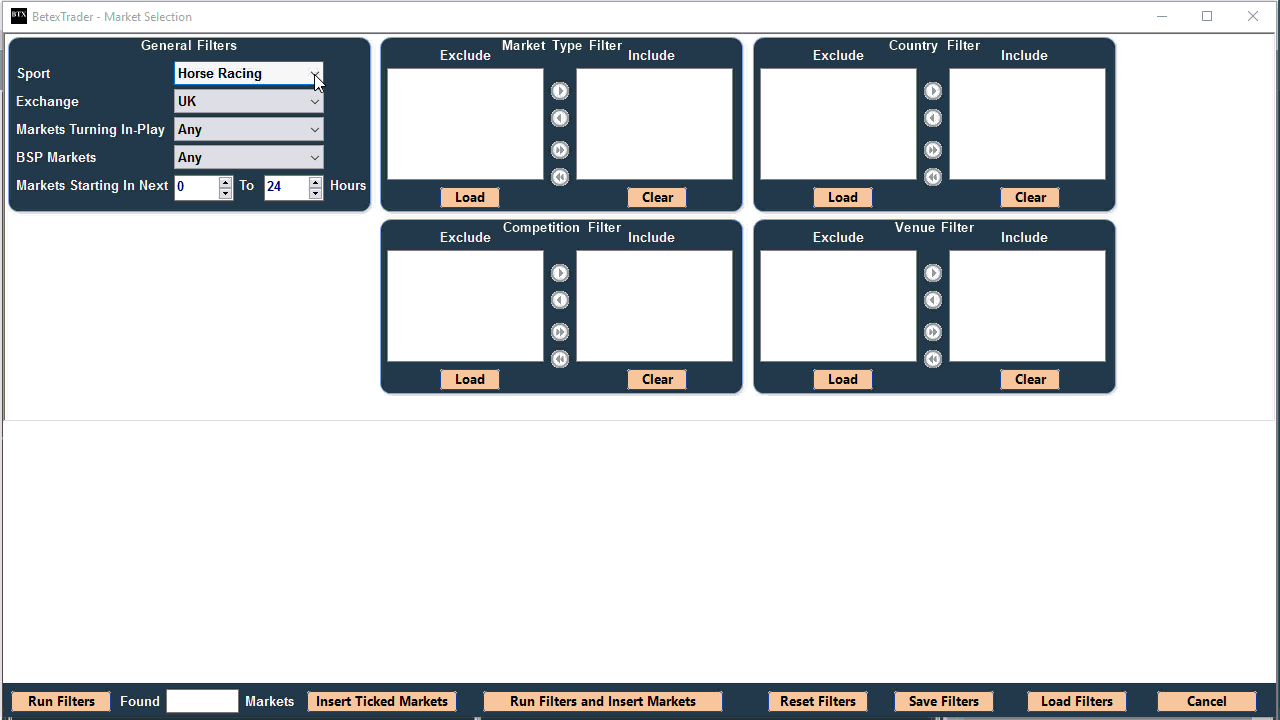Click Run Filters and Insert Markets
1280x720 pixels.
click(x=602, y=701)
